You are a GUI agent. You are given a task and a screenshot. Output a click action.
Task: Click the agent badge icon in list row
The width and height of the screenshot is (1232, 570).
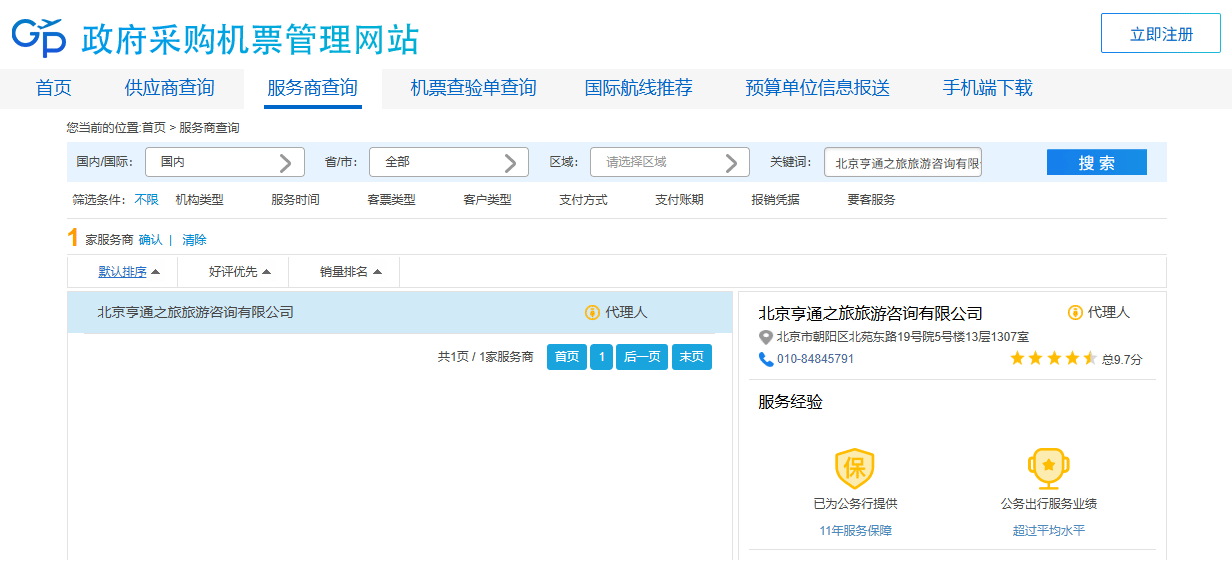coord(592,313)
